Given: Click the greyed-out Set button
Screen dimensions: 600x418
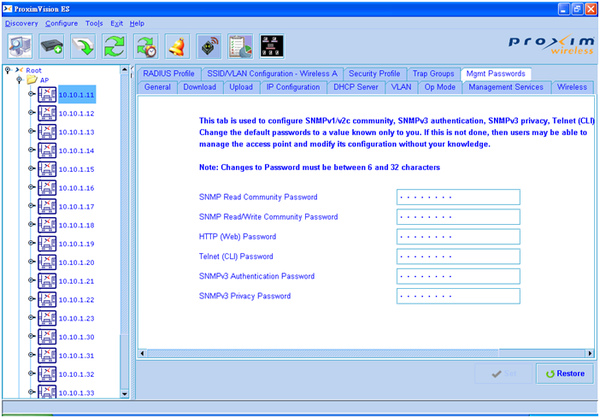Looking at the screenshot, I should 504,374.
